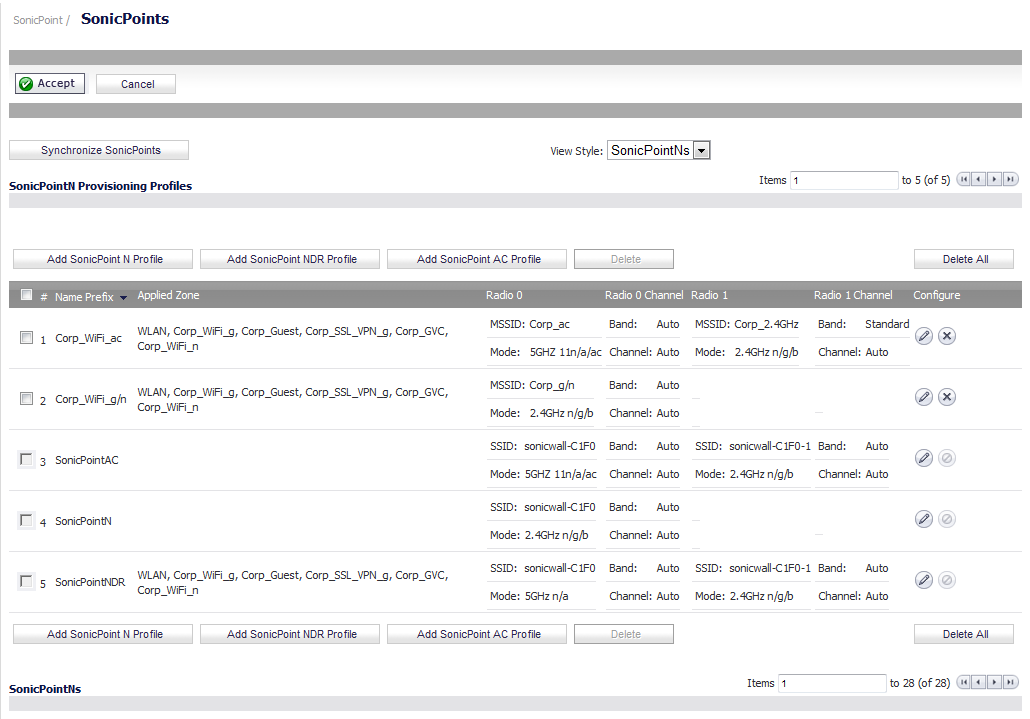This screenshot has height=719, width=1030.
Task: Click MSSID: Corp_2.4GHz cell
Action: [x=746, y=324]
